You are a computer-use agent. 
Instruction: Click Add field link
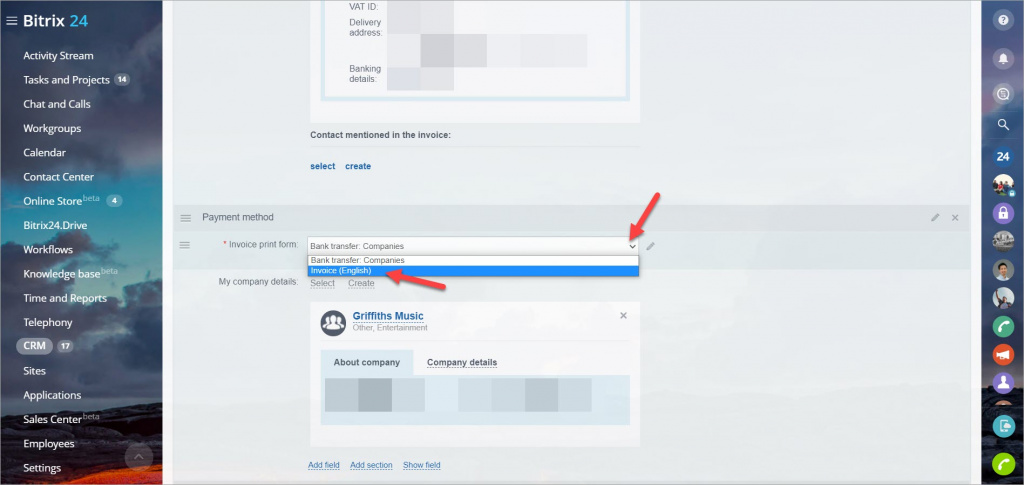324,465
